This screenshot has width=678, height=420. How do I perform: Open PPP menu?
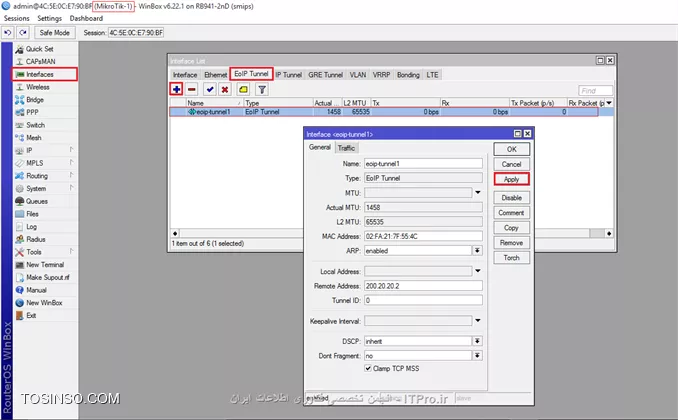[x=32, y=112]
